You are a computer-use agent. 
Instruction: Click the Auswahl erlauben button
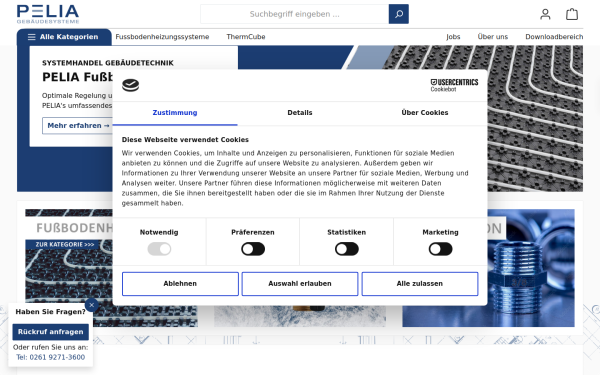tap(300, 284)
